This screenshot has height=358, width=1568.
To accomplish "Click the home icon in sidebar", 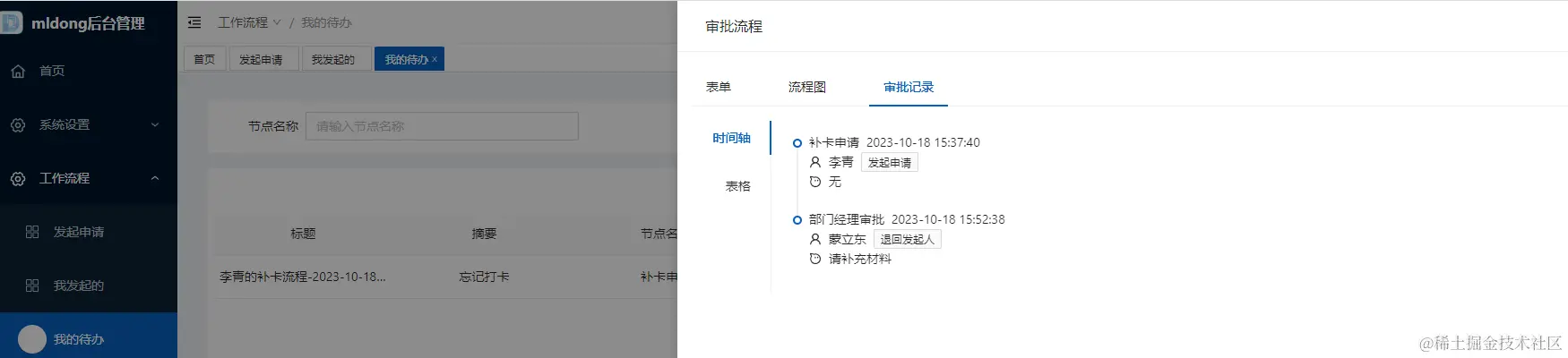I will (18, 71).
